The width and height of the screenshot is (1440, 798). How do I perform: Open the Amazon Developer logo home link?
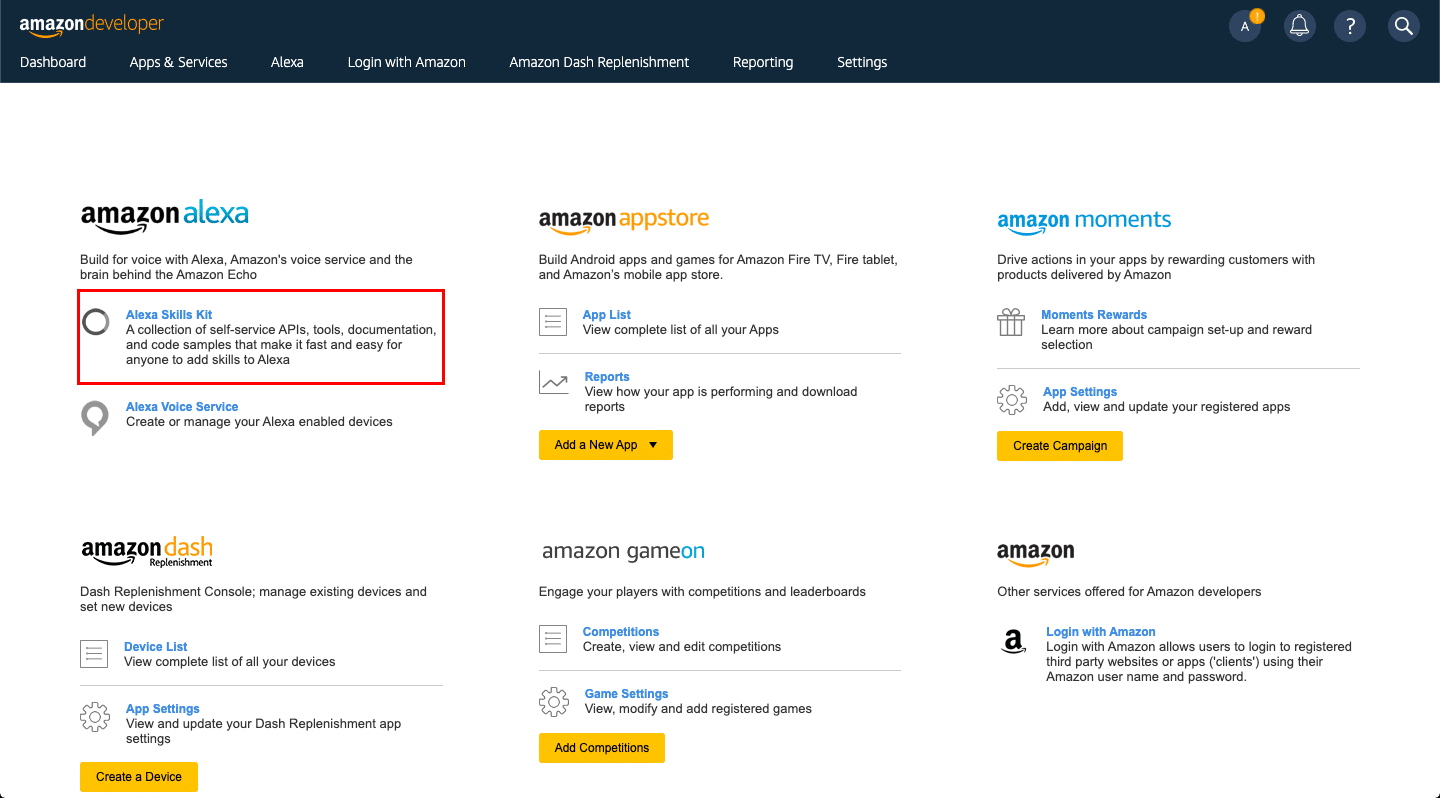pyautogui.click(x=92, y=26)
